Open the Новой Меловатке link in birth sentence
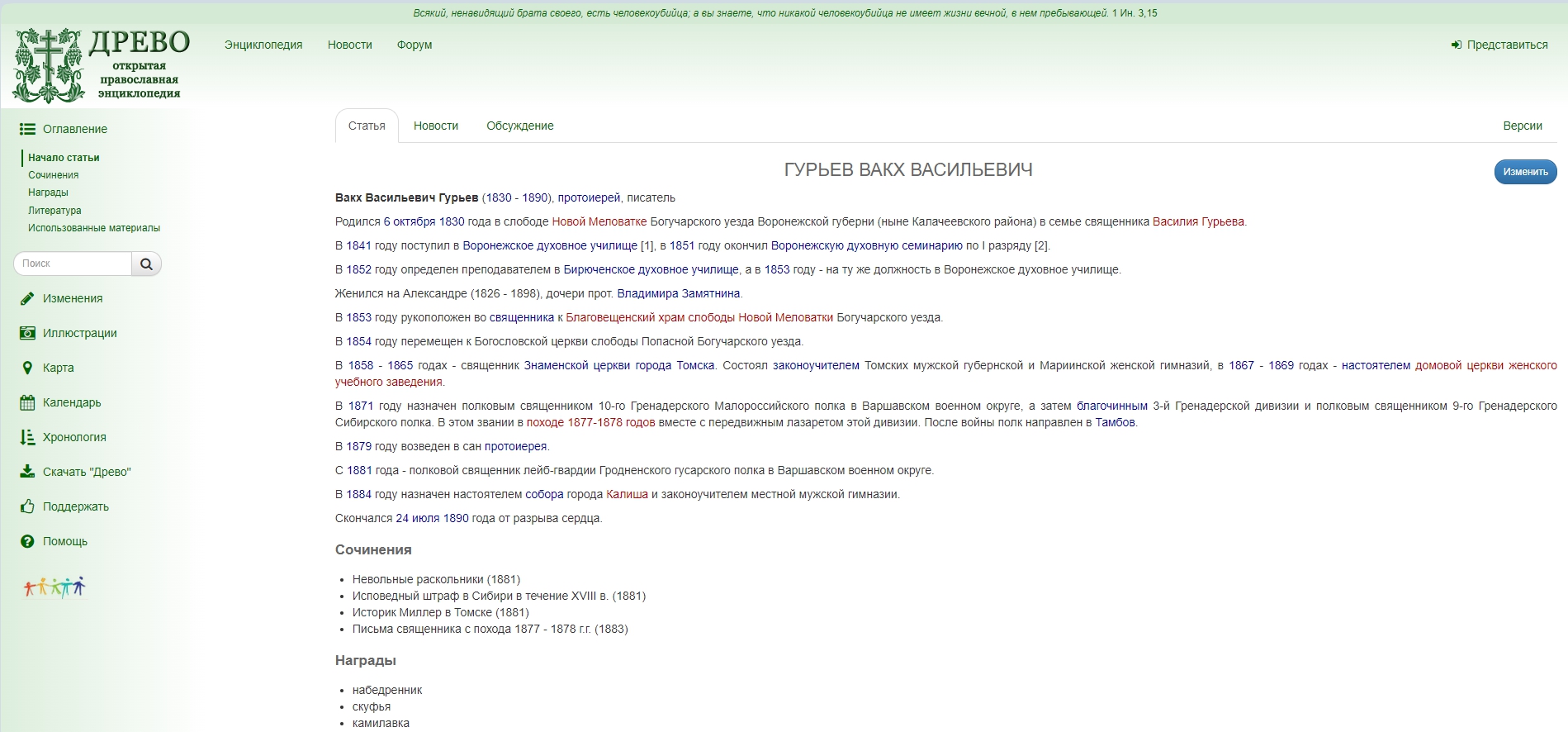This screenshot has width=1568, height=732. point(599,221)
